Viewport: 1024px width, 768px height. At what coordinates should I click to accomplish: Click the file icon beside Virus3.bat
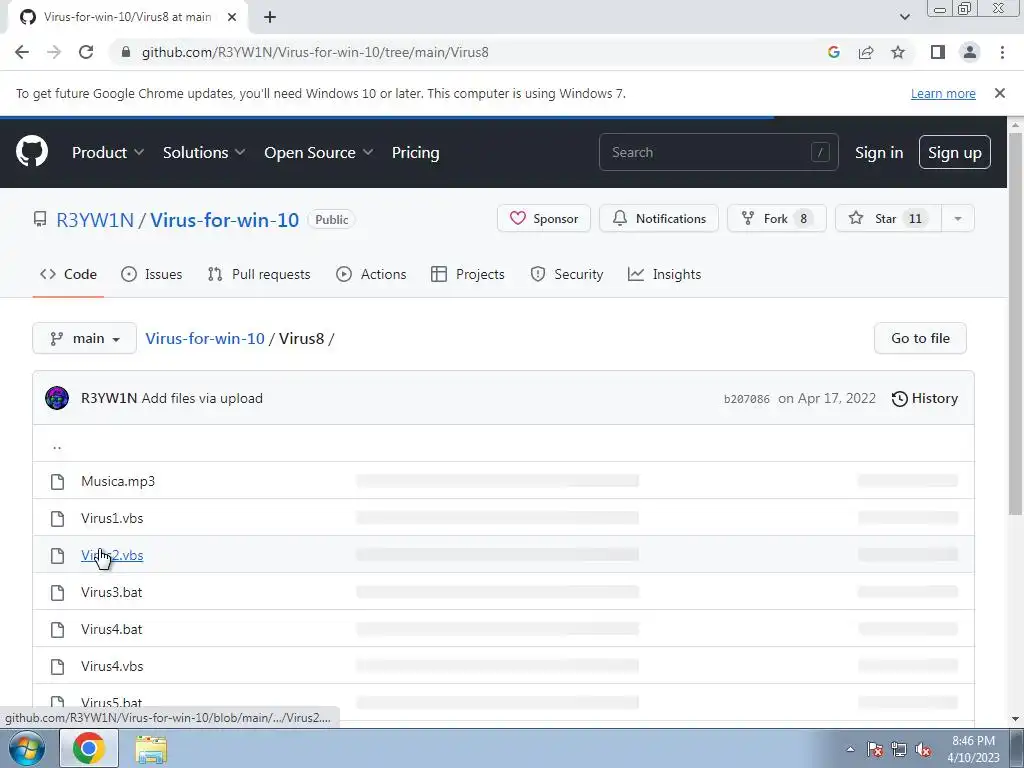[x=57, y=592]
